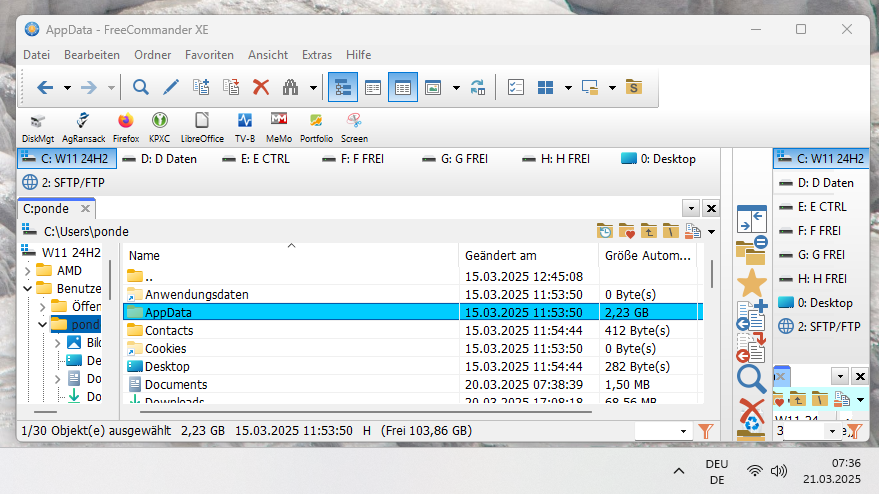Launch Firefox from the shortcut bar
The image size is (879, 494).
pos(126,128)
